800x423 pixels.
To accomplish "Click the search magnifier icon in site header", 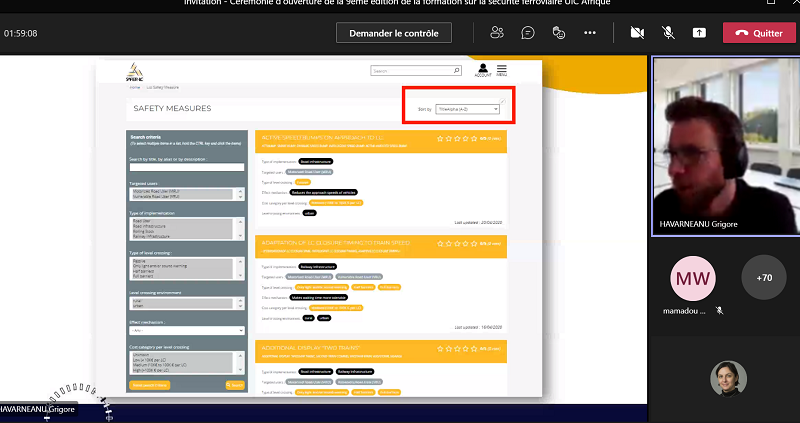I will (x=457, y=71).
